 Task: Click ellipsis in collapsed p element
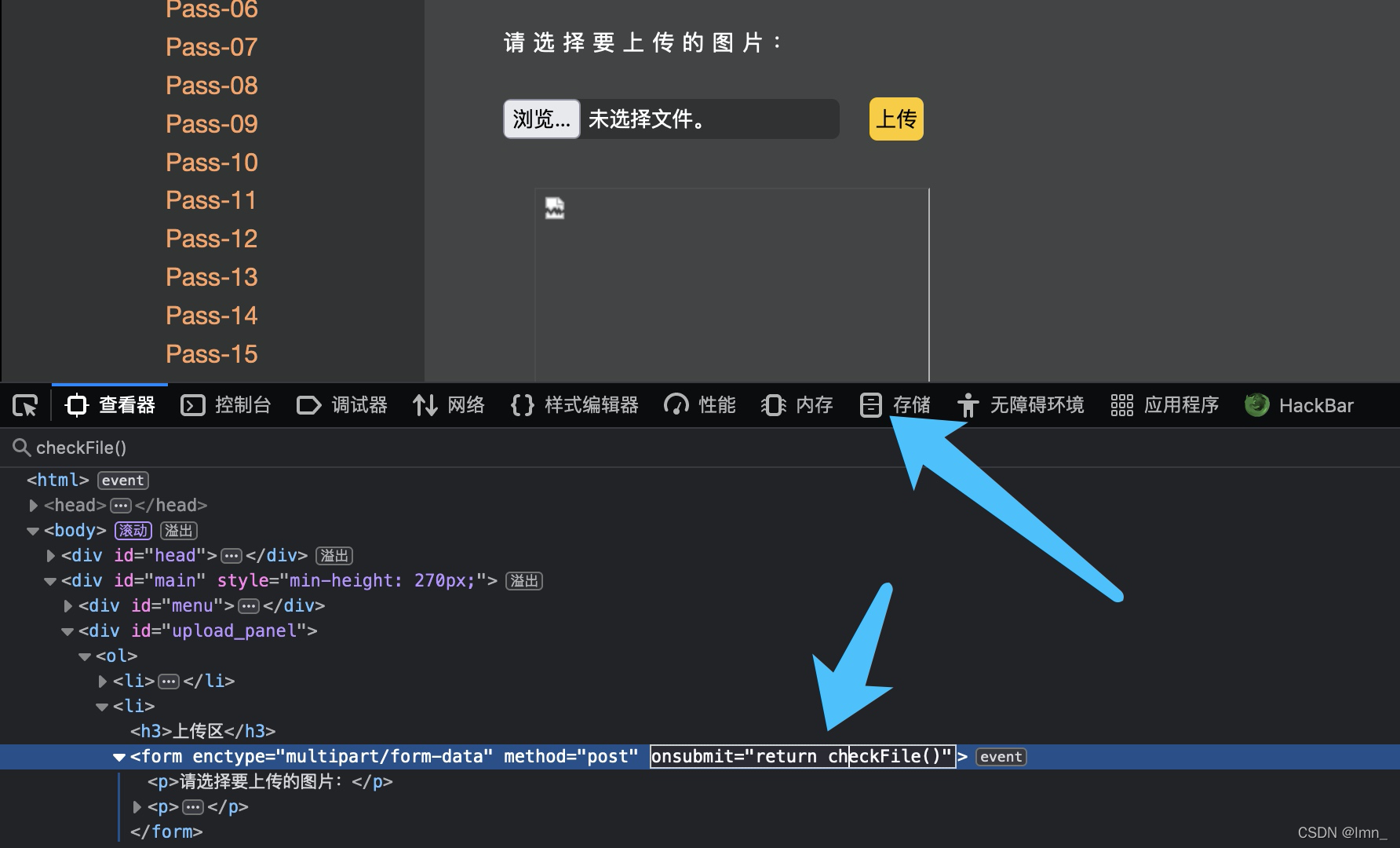click(x=193, y=807)
